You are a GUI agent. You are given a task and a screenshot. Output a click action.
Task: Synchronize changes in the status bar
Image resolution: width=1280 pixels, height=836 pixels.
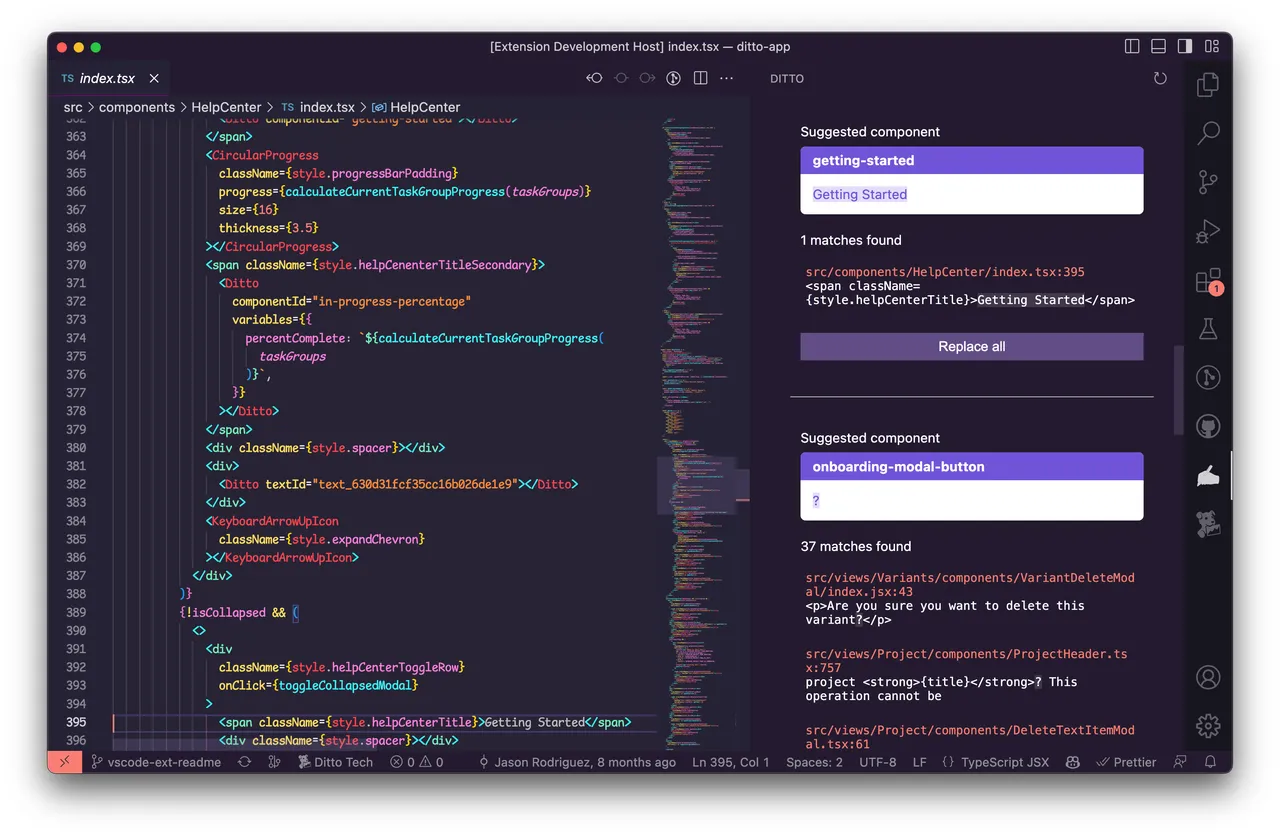[x=244, y=762]
